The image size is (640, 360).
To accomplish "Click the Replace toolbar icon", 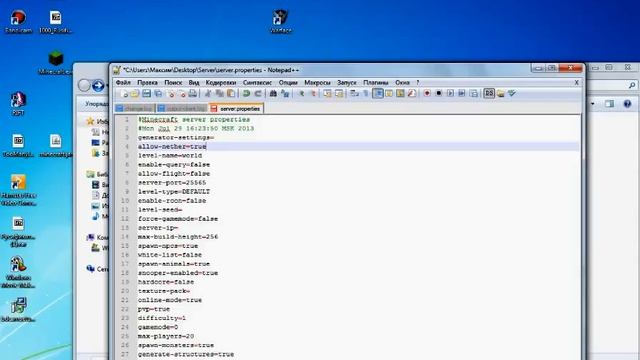I will click(x=285, y=93).
